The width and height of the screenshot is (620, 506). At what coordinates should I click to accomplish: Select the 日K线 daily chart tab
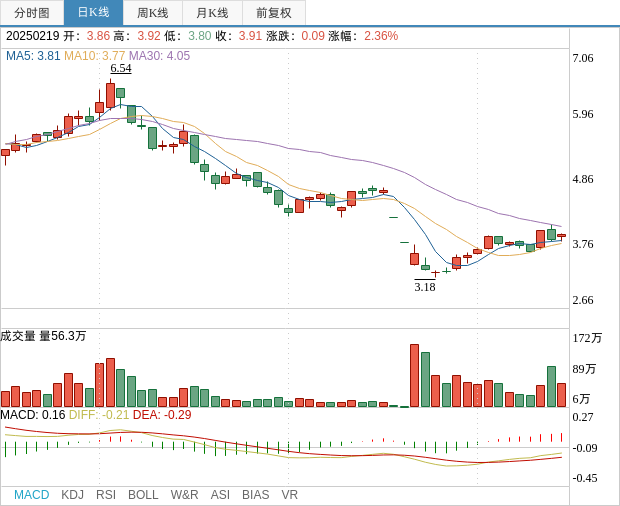pos(93,13)
